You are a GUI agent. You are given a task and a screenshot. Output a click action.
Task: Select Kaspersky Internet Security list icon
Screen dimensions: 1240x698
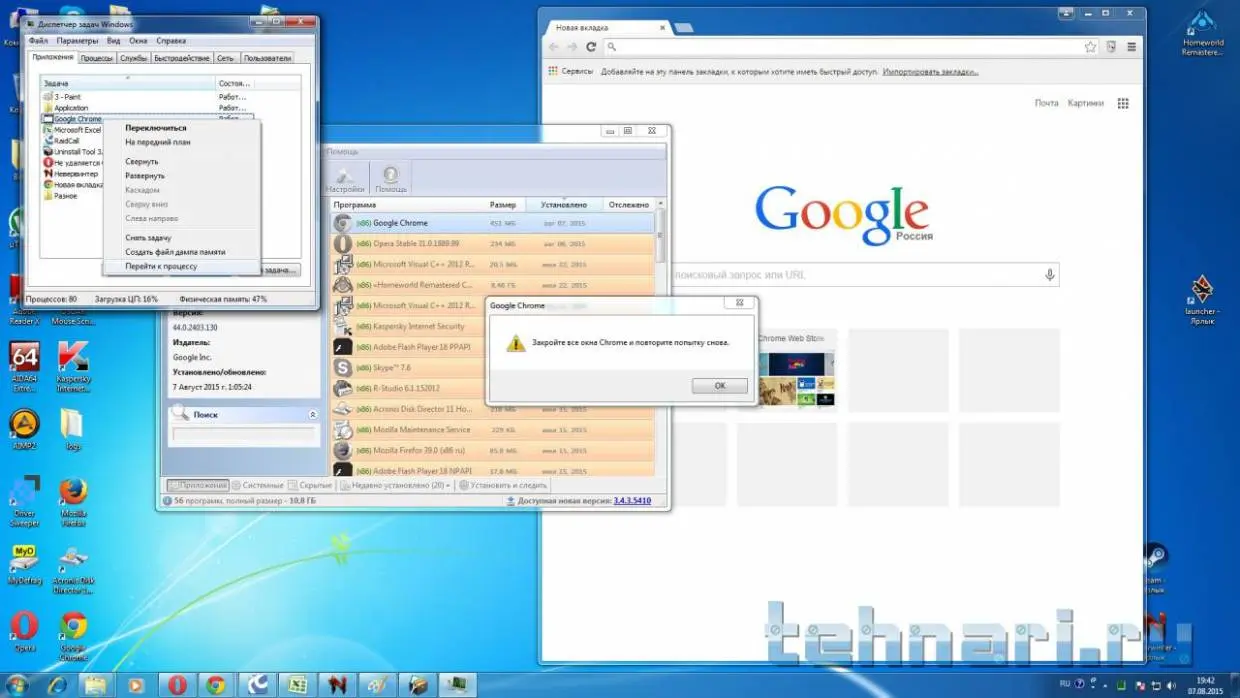click(342, 326)
